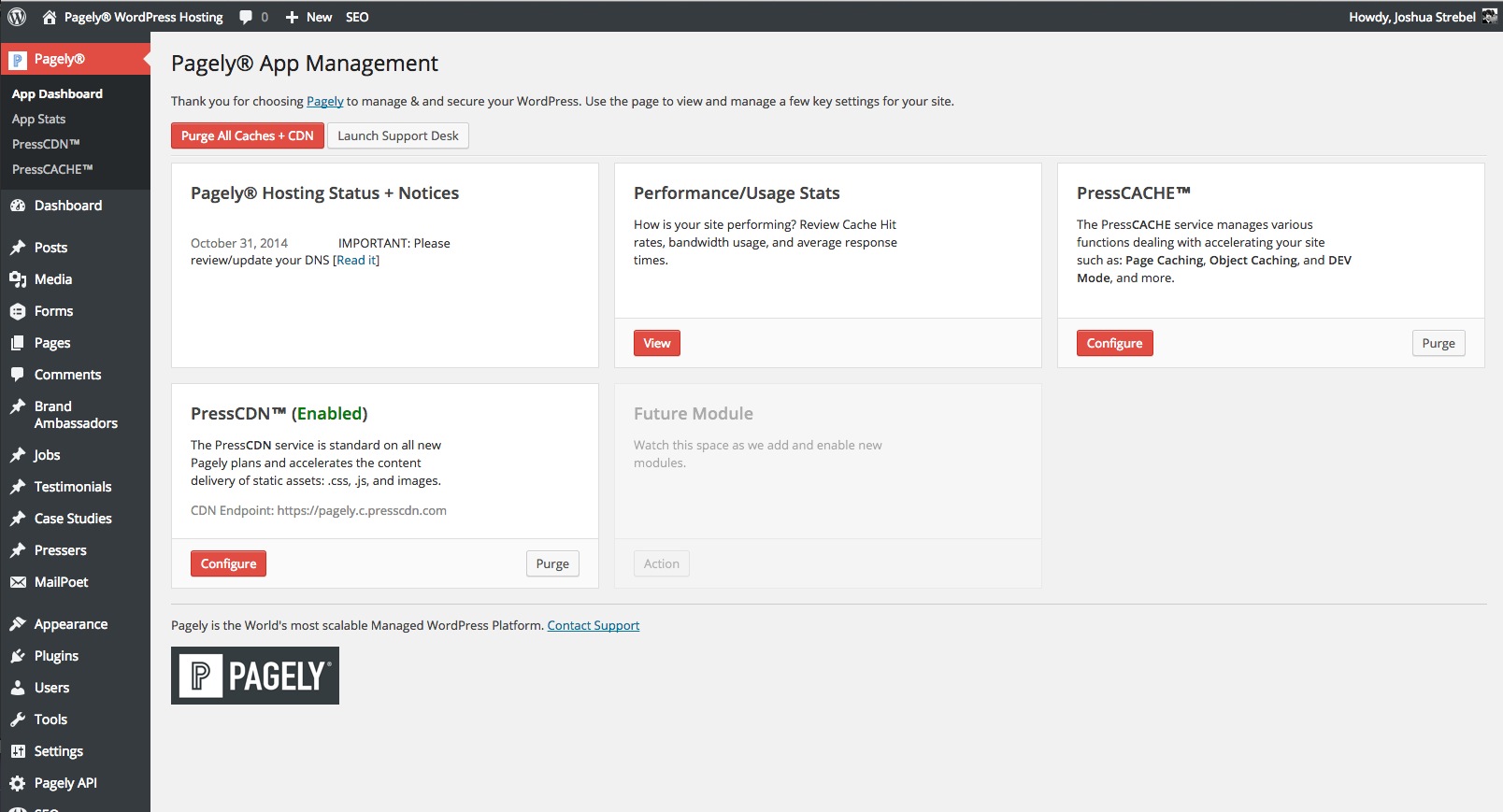
Task: Click Configure button in PressCACHE card
Action: point(1115,343)
